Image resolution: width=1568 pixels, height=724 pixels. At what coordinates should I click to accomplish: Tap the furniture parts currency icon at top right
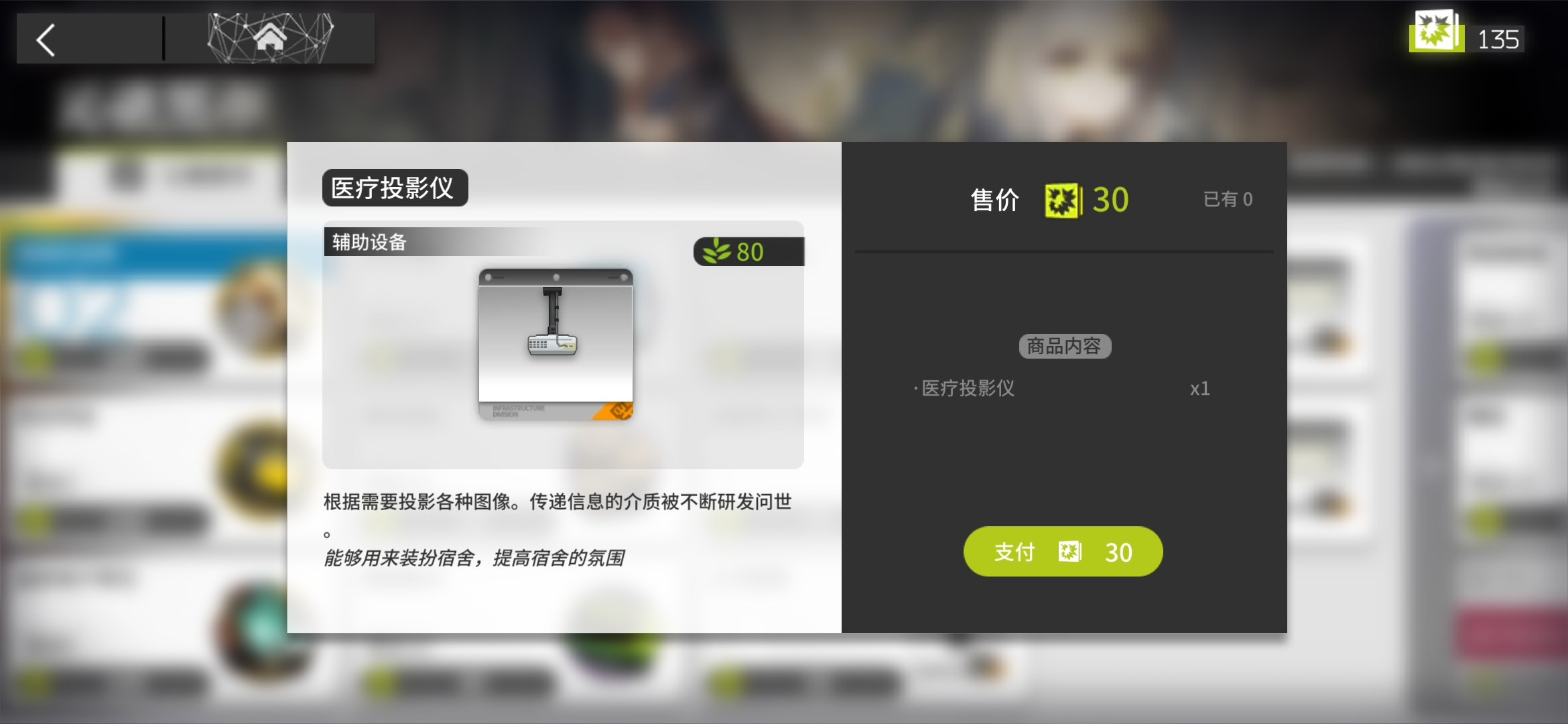click(1436, 31)
